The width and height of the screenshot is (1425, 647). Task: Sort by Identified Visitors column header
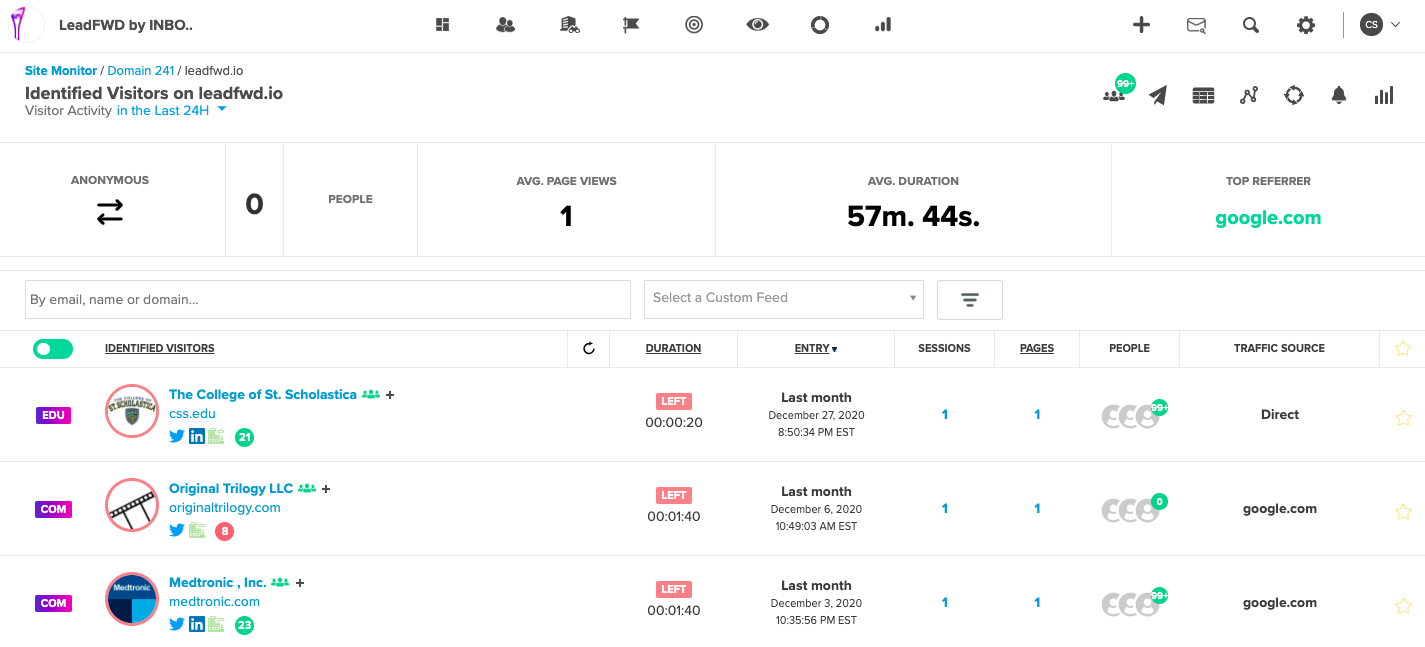click(160, 348)
